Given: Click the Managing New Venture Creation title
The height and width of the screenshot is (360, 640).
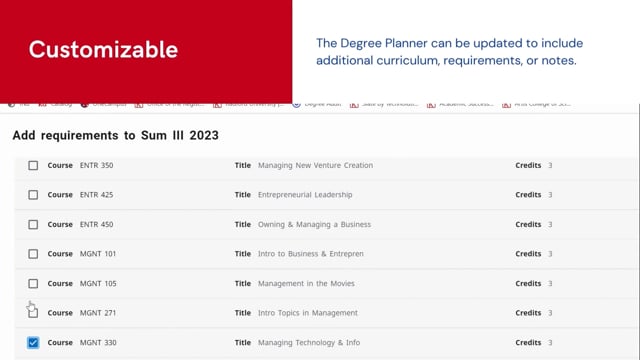Looking at the screenshot, I should pyautogui.click(x=316, y=165).
